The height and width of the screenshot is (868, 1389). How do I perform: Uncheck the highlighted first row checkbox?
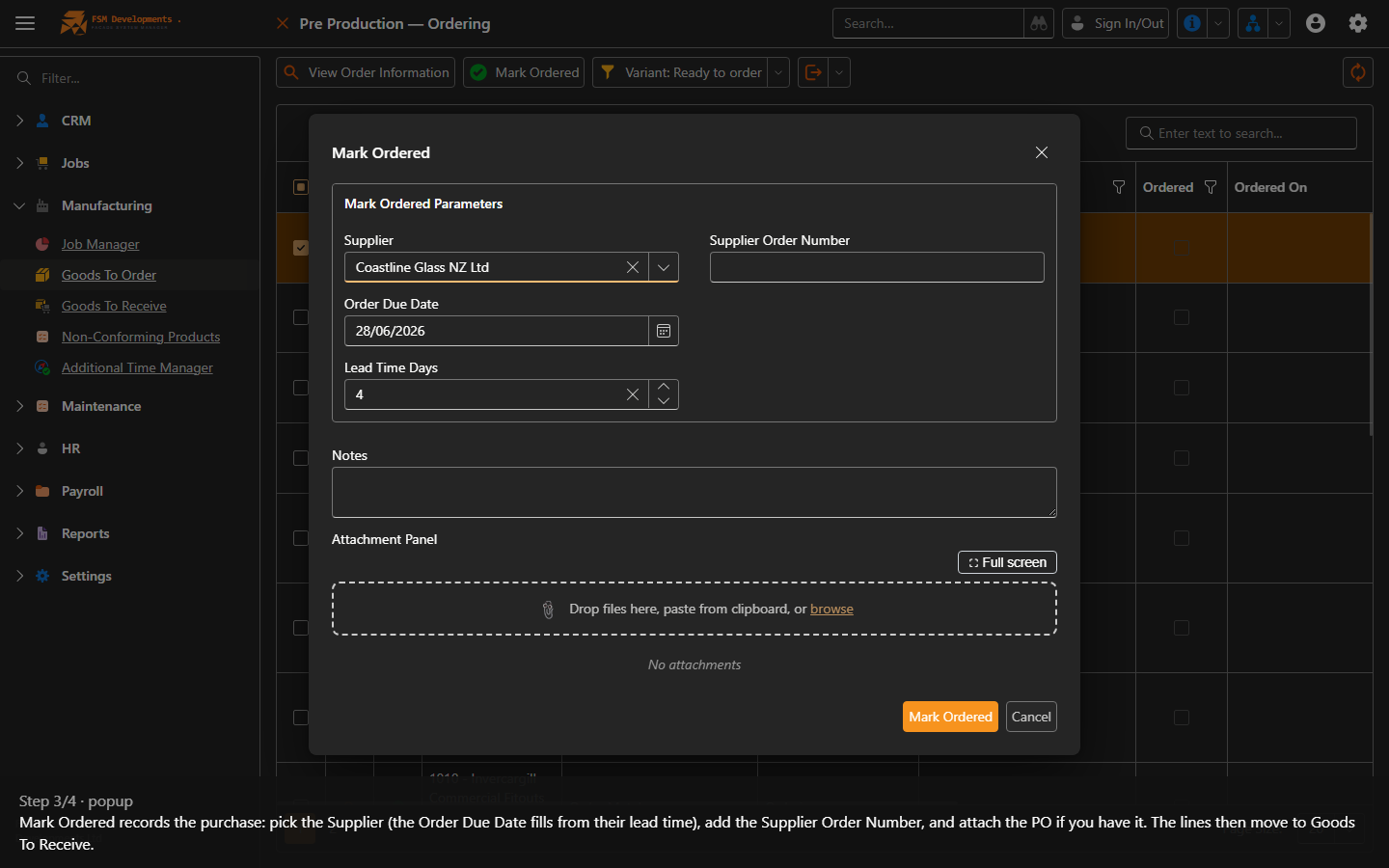pos(301,248)
